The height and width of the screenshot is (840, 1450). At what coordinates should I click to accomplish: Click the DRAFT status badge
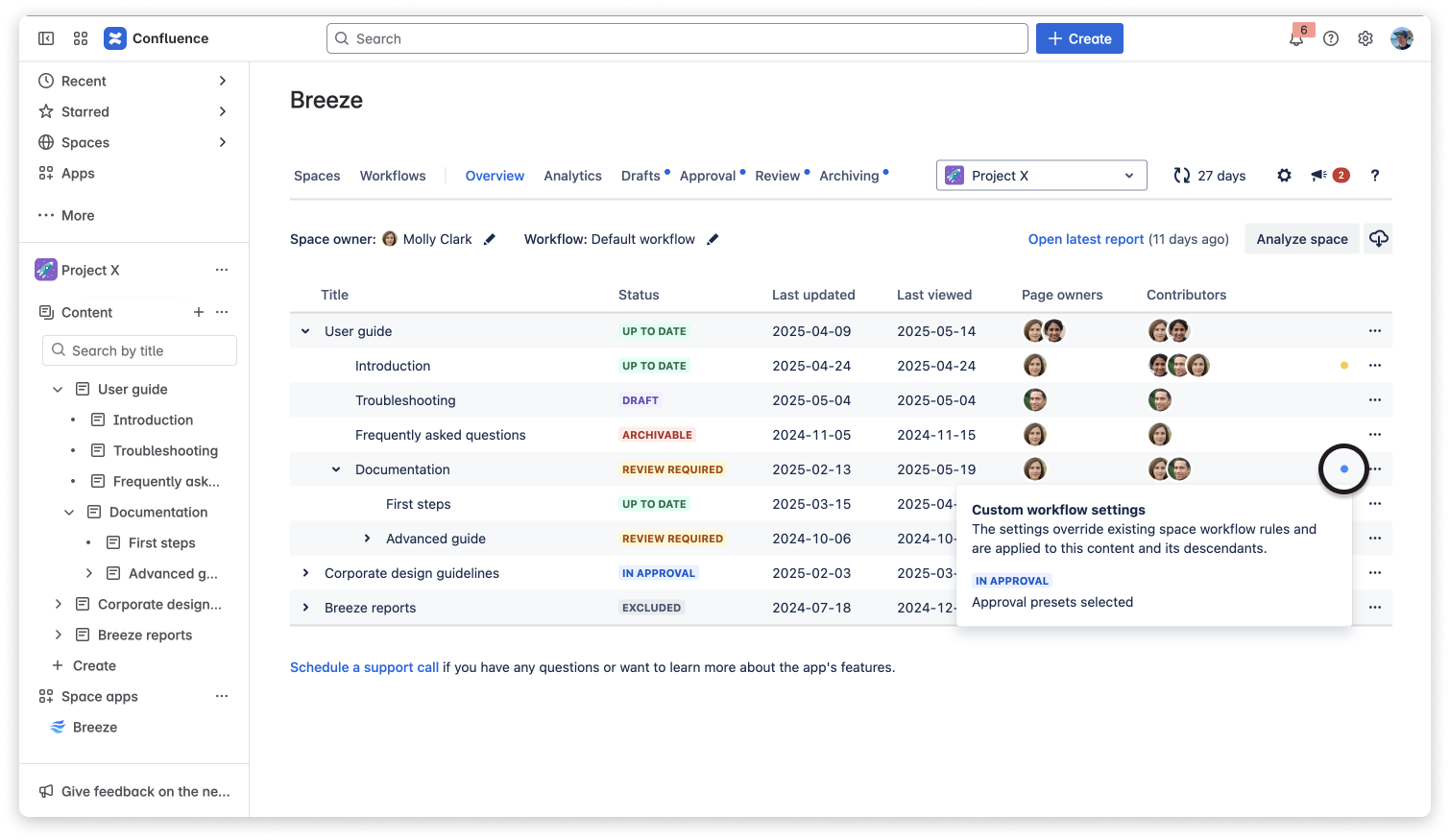[x=640, y=400]
